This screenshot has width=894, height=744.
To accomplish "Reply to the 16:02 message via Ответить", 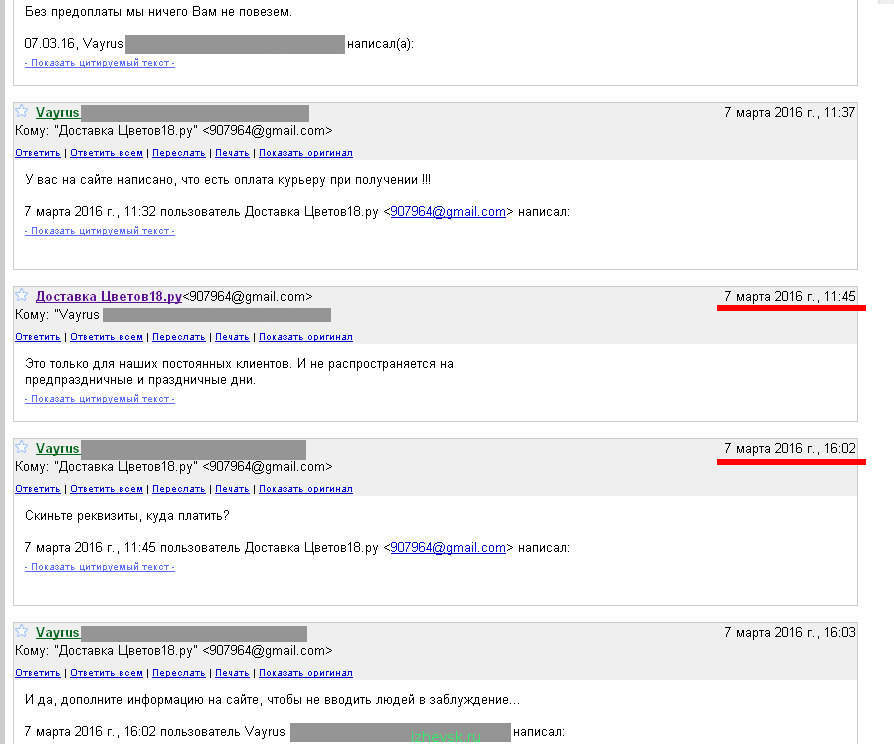I will tap(38, 489).
